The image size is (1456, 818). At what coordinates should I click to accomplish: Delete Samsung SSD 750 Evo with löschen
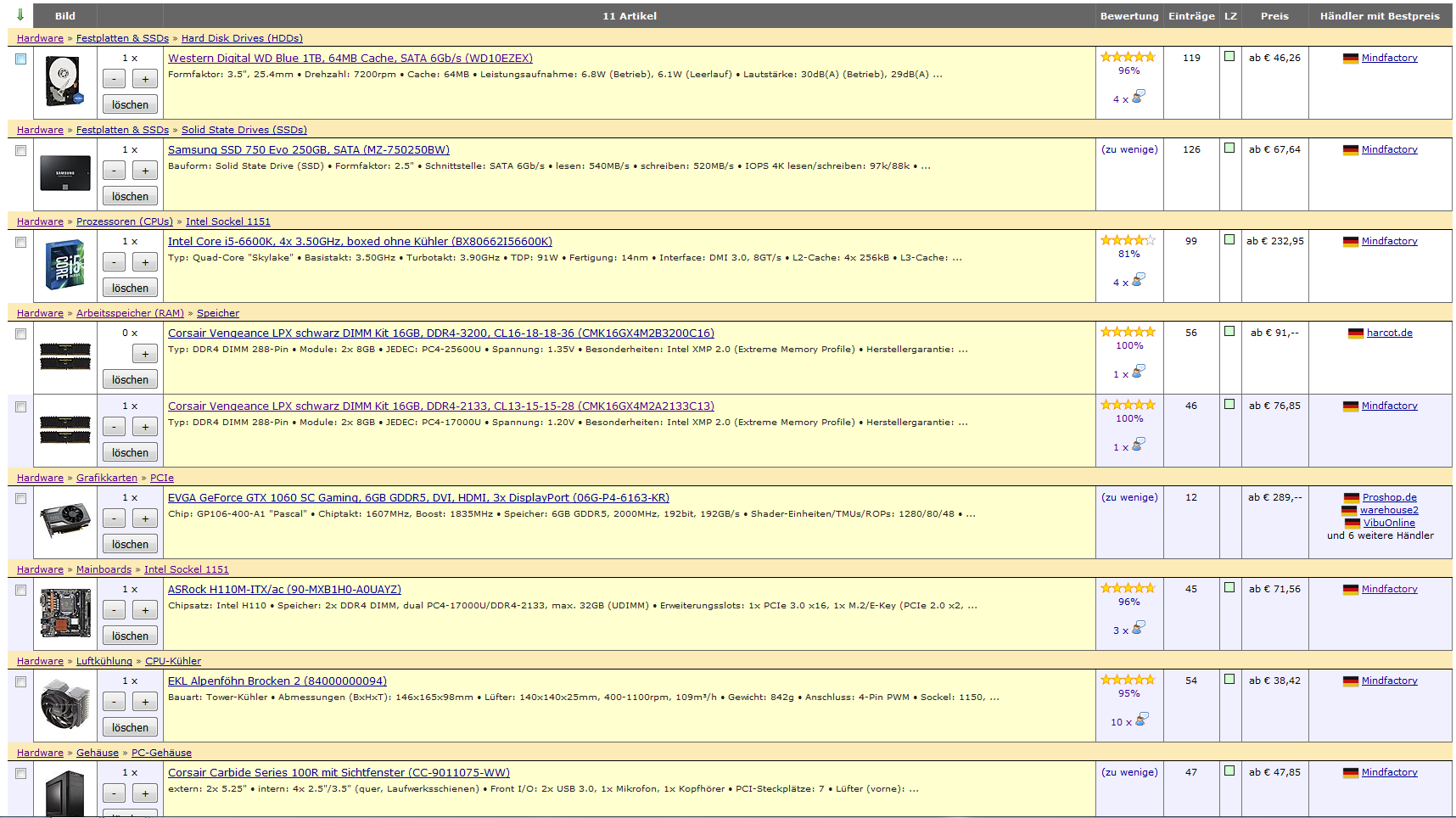[x=130, y=196]
